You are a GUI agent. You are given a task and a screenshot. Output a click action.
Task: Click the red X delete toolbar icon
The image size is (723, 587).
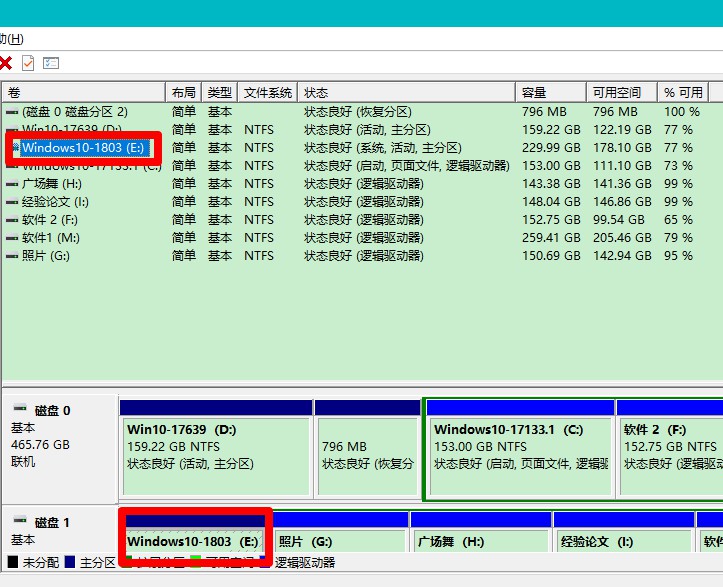coord(5,63)
